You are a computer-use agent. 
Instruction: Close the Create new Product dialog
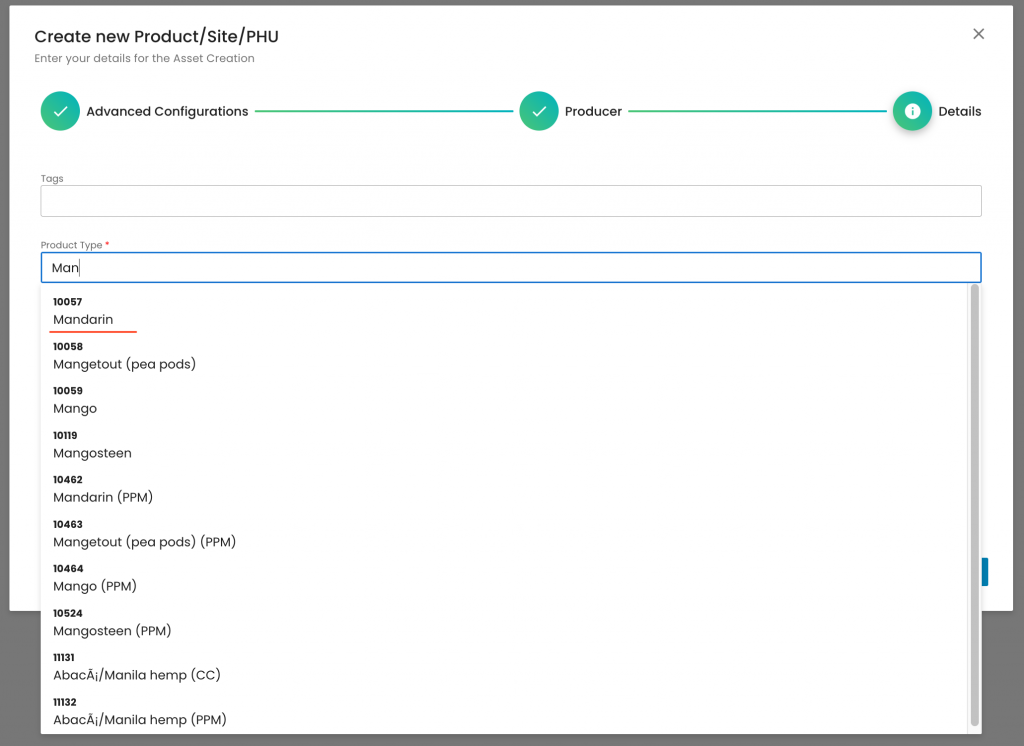coord(978,34)
